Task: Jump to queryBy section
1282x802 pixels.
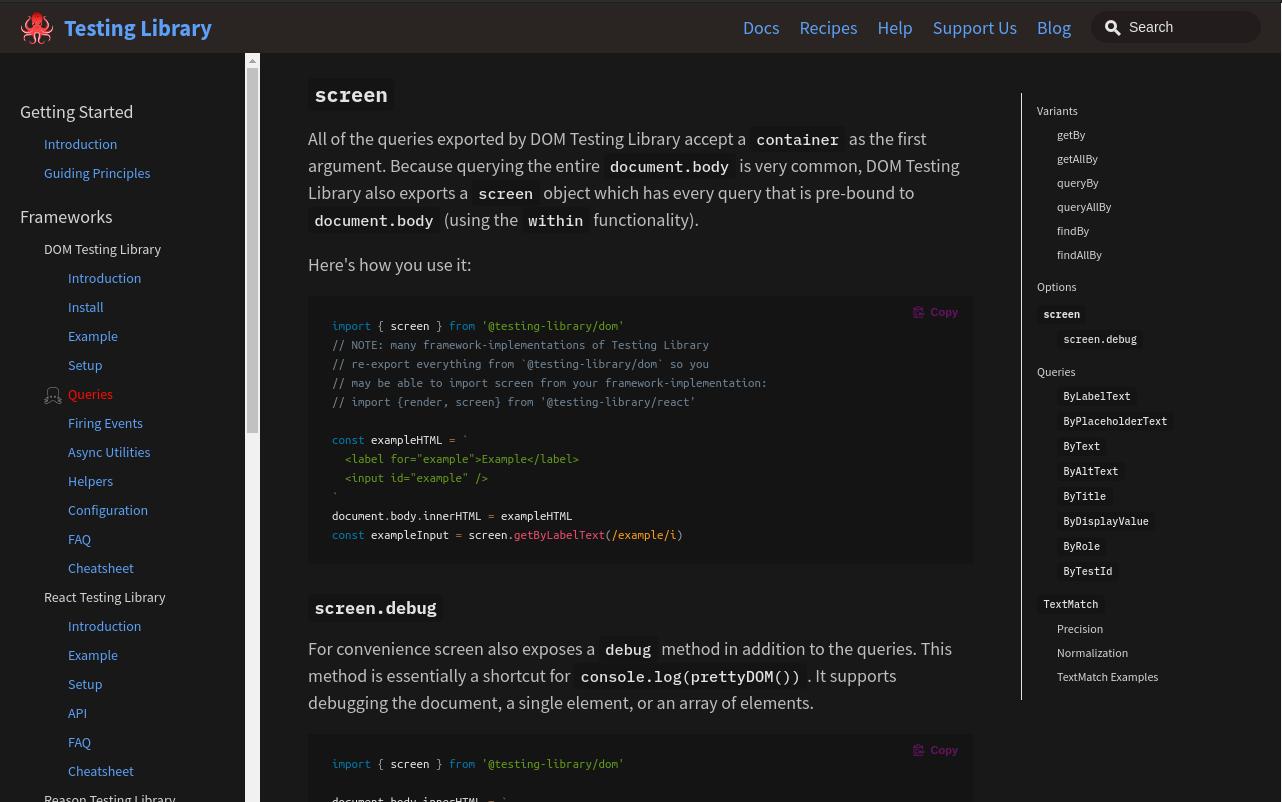Action: 1078,183
